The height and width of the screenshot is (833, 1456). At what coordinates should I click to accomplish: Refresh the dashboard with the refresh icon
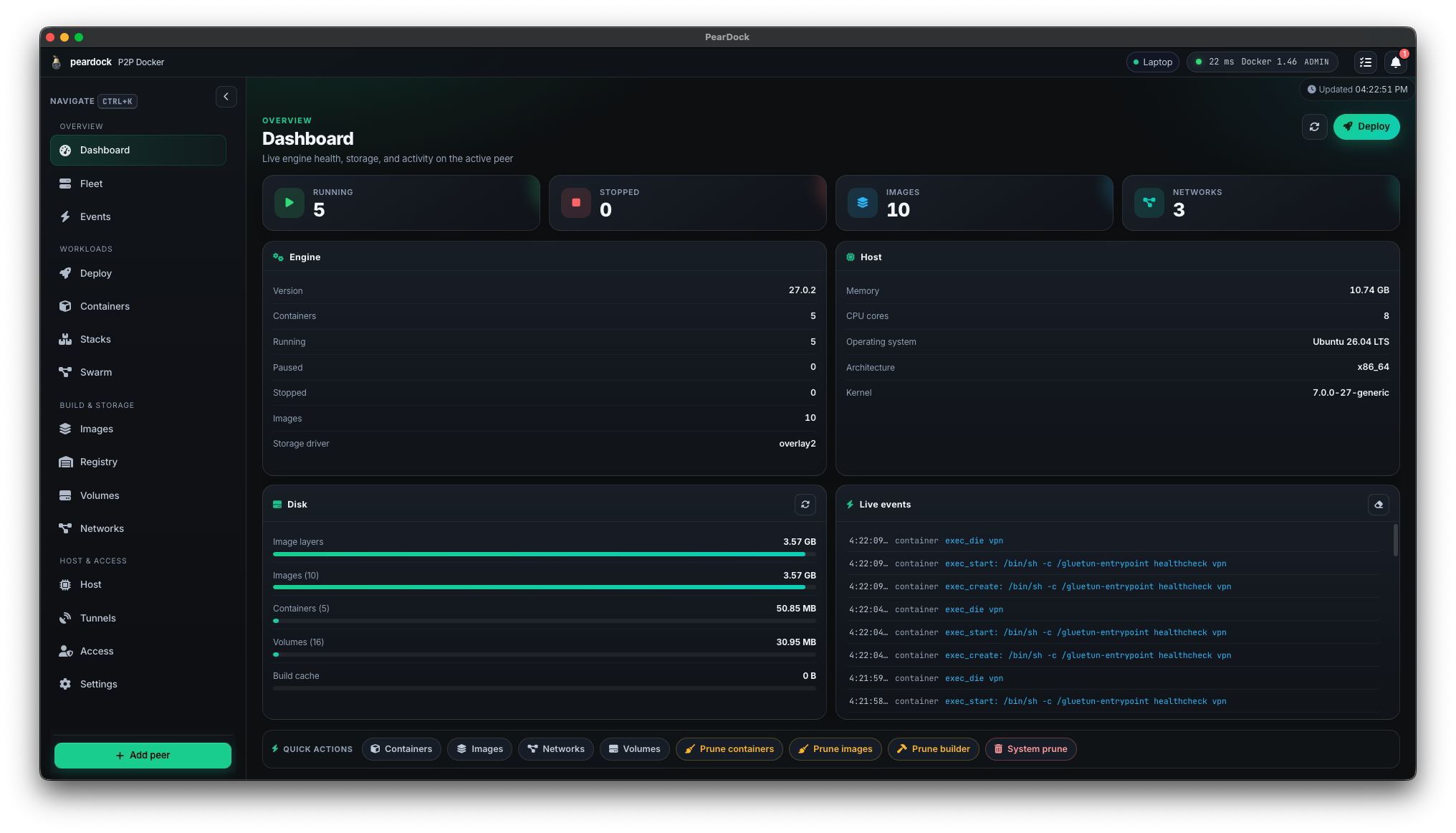click(1314, 127)
